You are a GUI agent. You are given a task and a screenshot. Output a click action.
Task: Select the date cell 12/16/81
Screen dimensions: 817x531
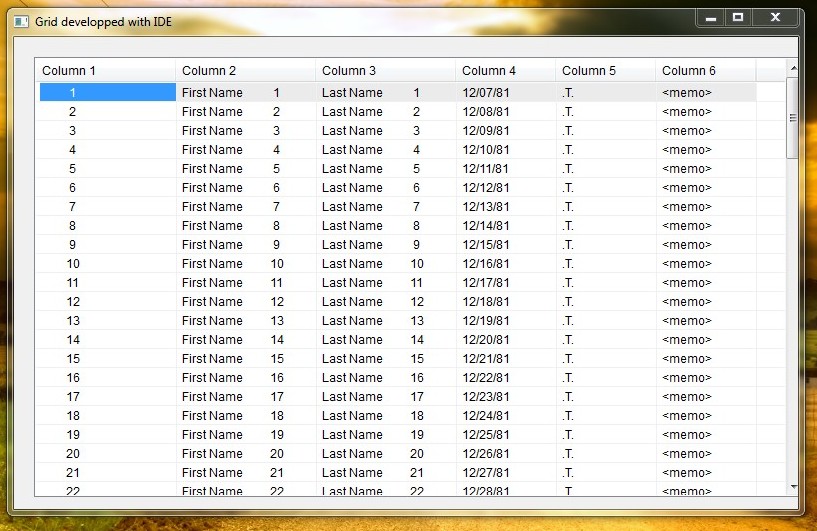pyautogui.click(x=486, y=264)
